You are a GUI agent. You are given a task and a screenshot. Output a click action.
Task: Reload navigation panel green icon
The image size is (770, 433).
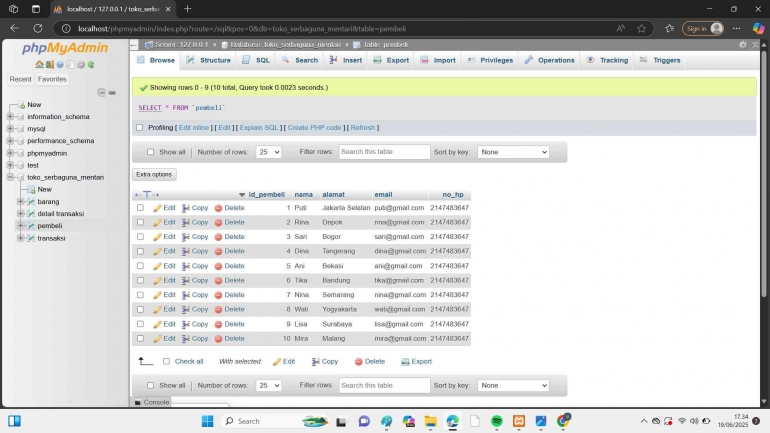point(91,64)
